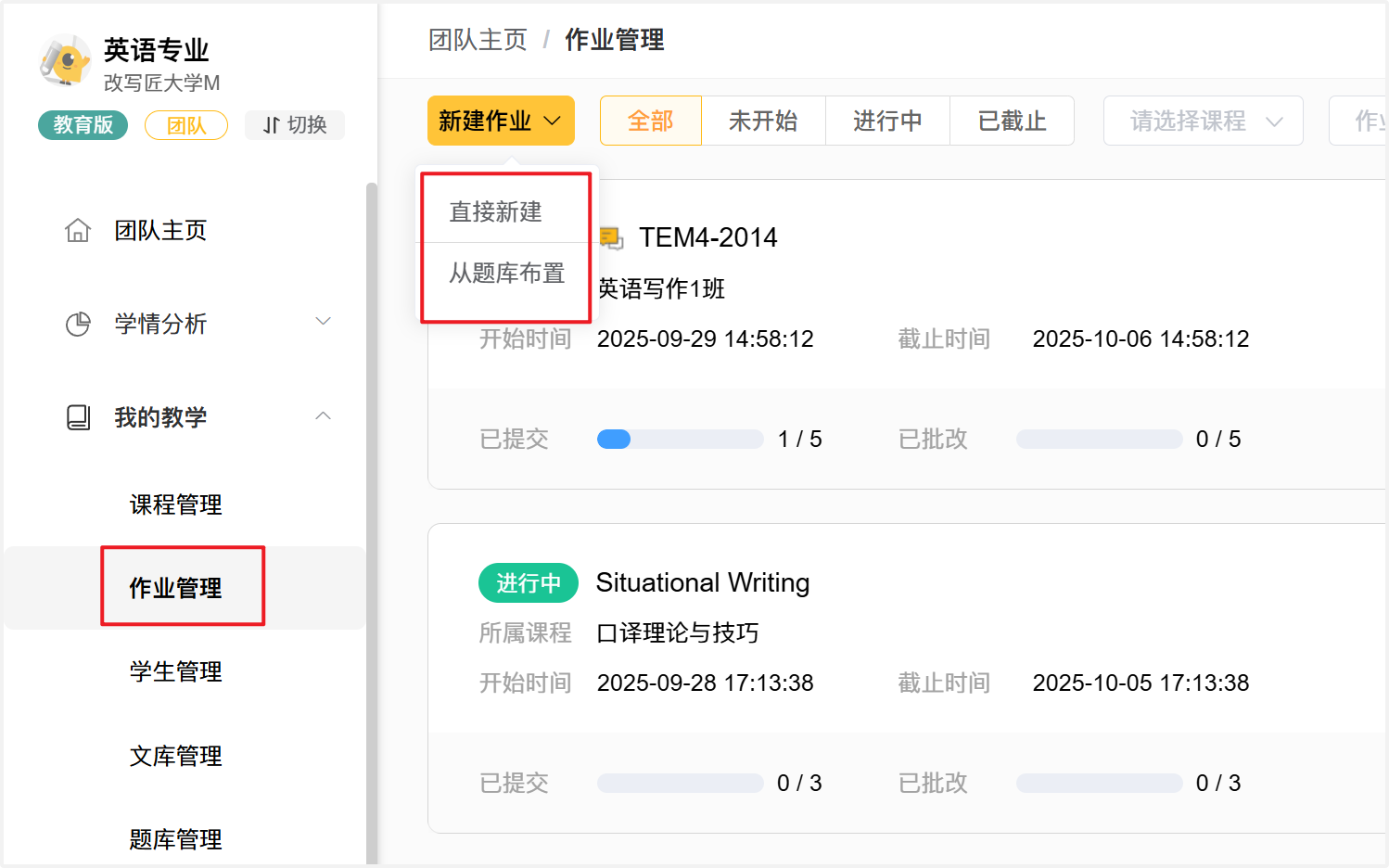Click the 团队 tag badge
This screenshot has width=1389, height=868.
(185, 125)
